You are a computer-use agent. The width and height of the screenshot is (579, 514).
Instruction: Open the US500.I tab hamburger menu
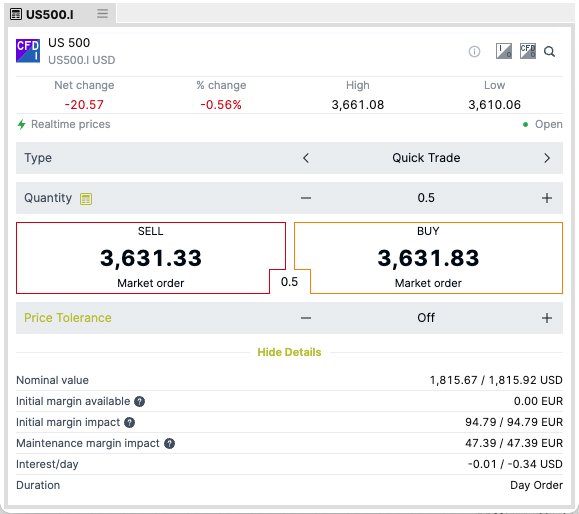[103, 14]
